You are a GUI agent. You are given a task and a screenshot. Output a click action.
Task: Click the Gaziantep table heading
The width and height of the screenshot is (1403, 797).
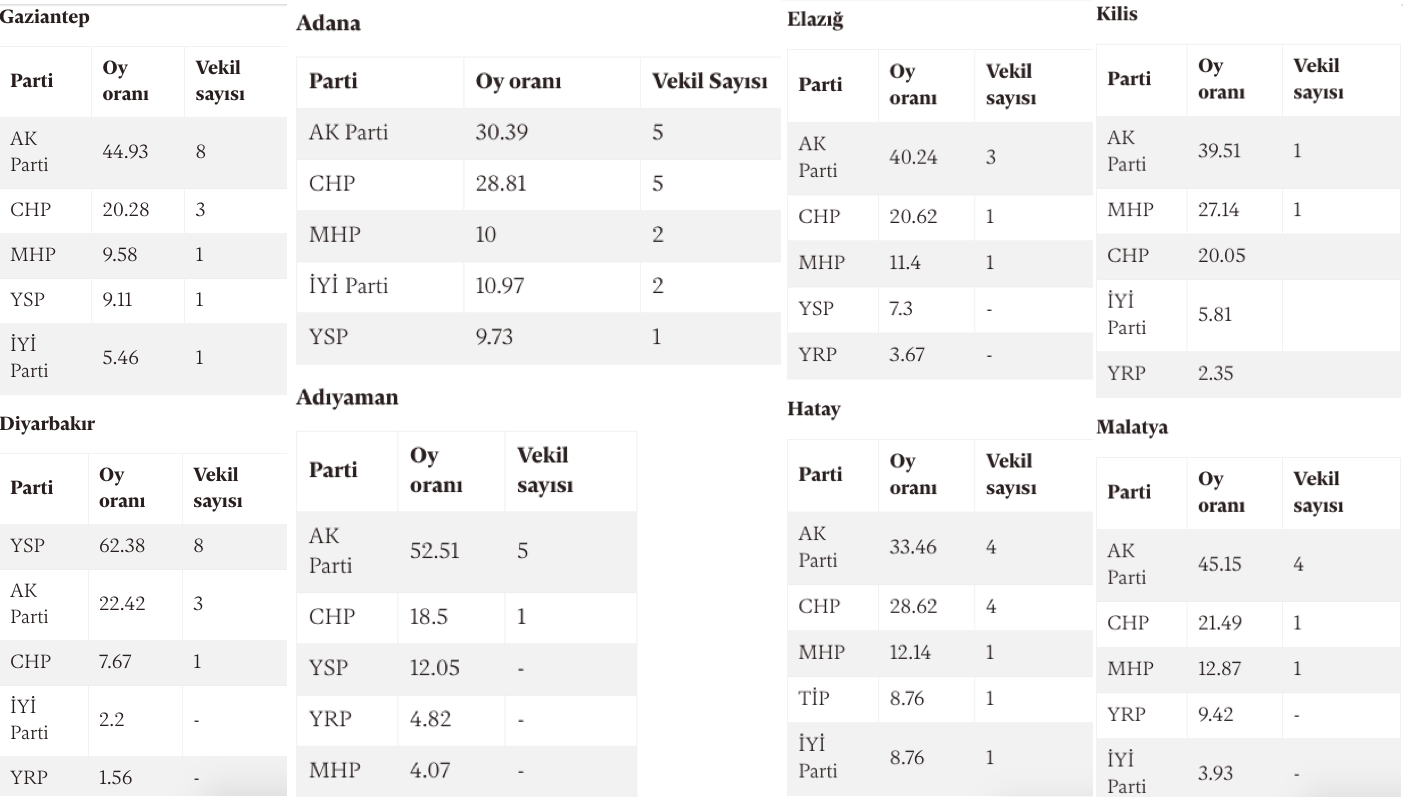coord(44,18)
